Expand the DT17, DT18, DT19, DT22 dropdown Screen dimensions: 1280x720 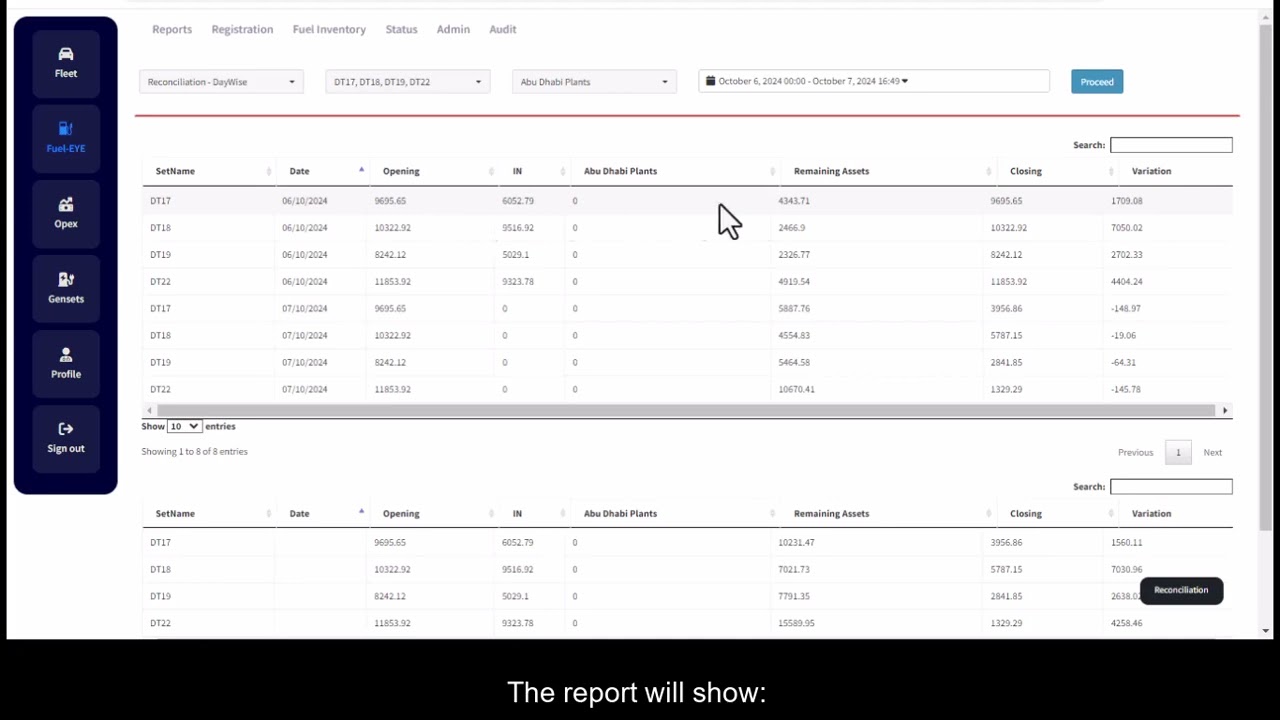click(408, 82)
